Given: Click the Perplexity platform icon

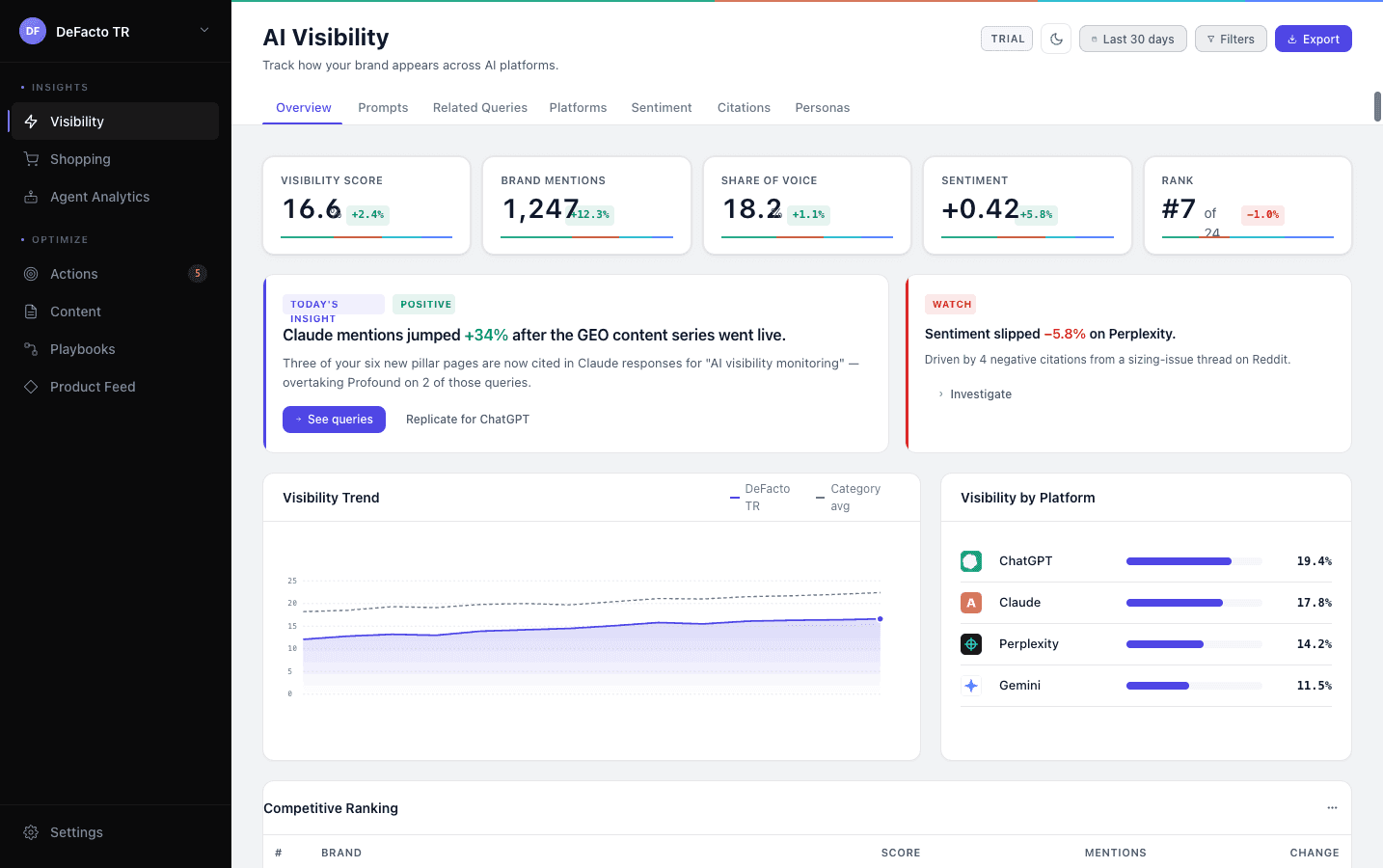Looking at the screenshot, I should click(x=971, y=643).
